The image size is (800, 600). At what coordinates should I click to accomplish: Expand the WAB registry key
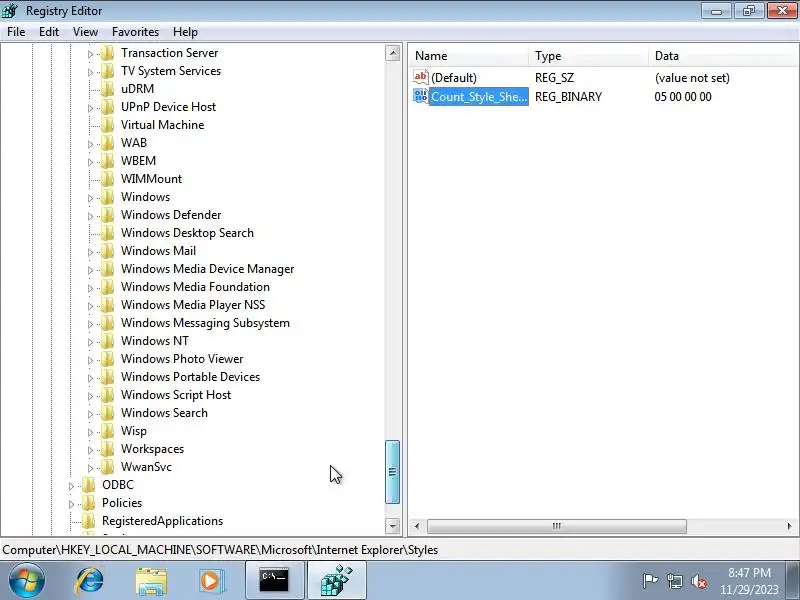[90, 144]
